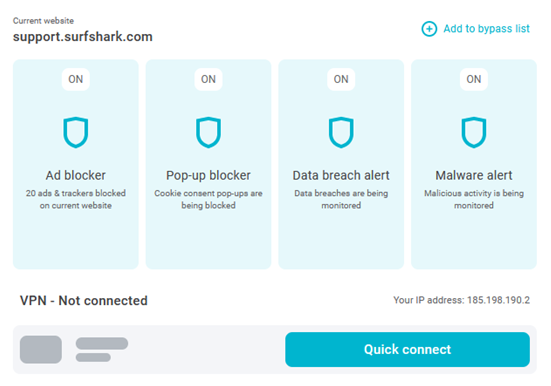Click the VPN - Not connected status
551x386 pixels.
point(84,301)
